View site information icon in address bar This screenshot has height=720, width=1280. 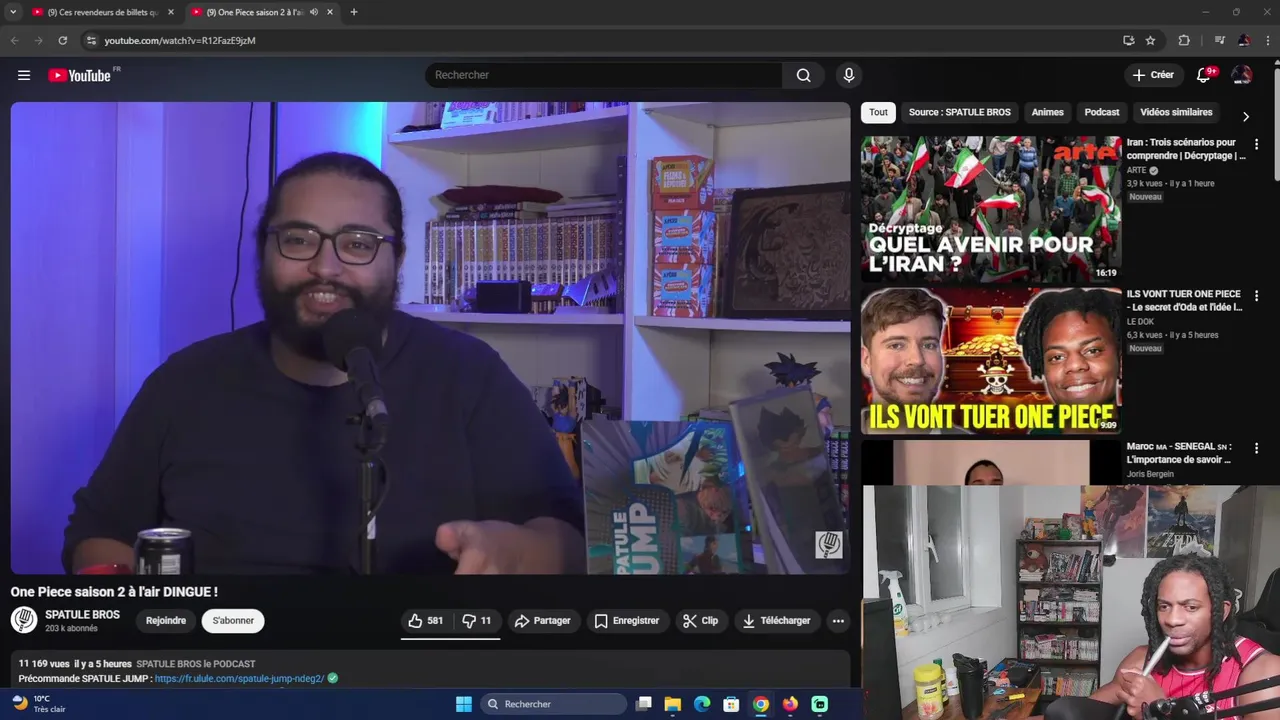click(x=91, y=40)
